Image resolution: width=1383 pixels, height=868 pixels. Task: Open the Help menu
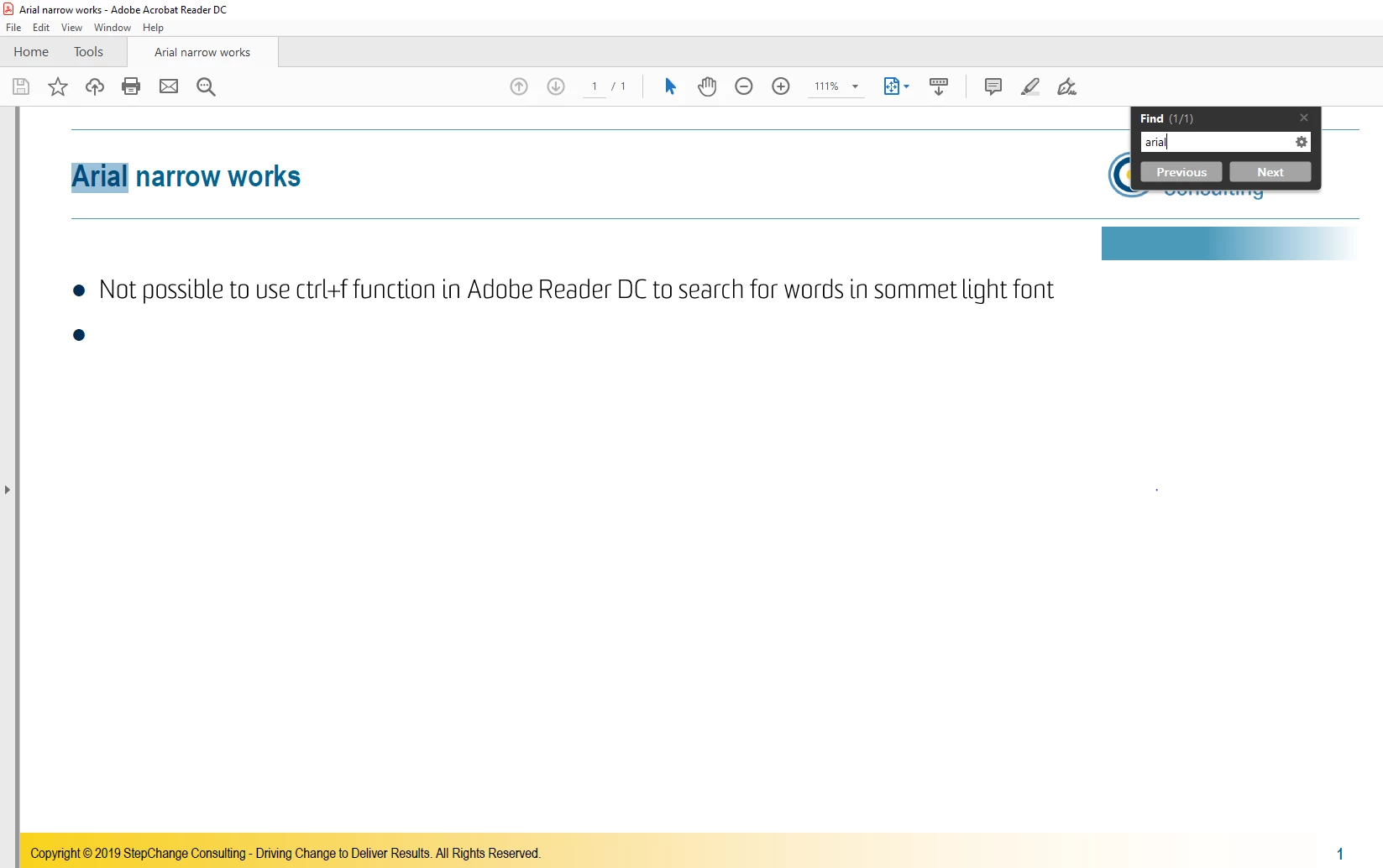tap(153, 28)
